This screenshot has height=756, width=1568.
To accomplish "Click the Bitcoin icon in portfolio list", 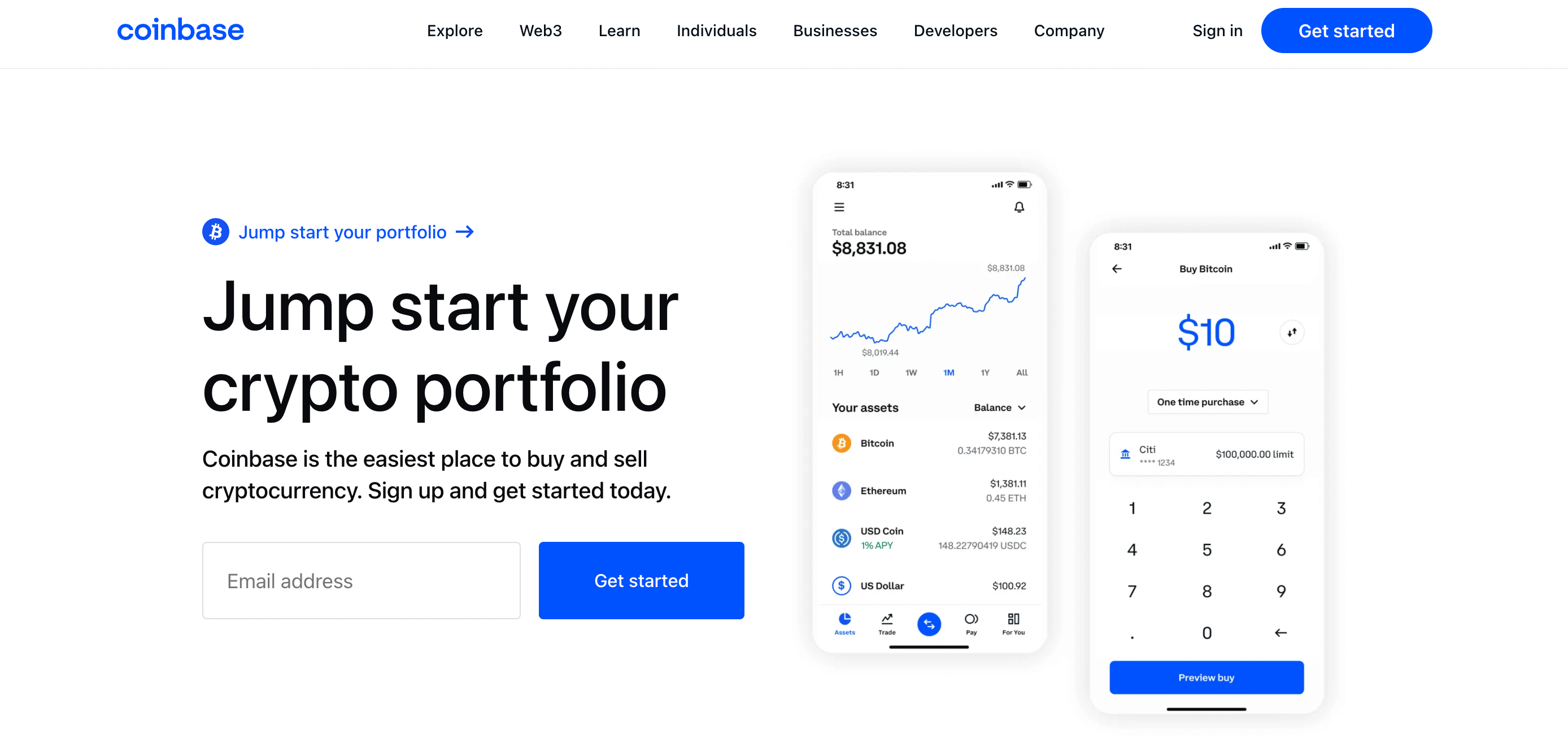I will [x=840, y=444].
